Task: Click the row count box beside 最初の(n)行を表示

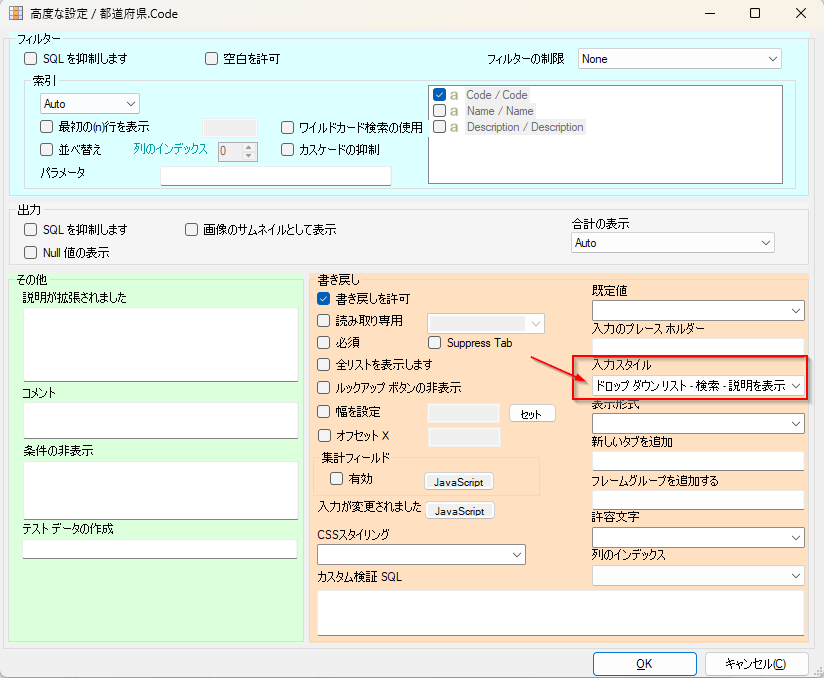Action: (x=230, y=128)
